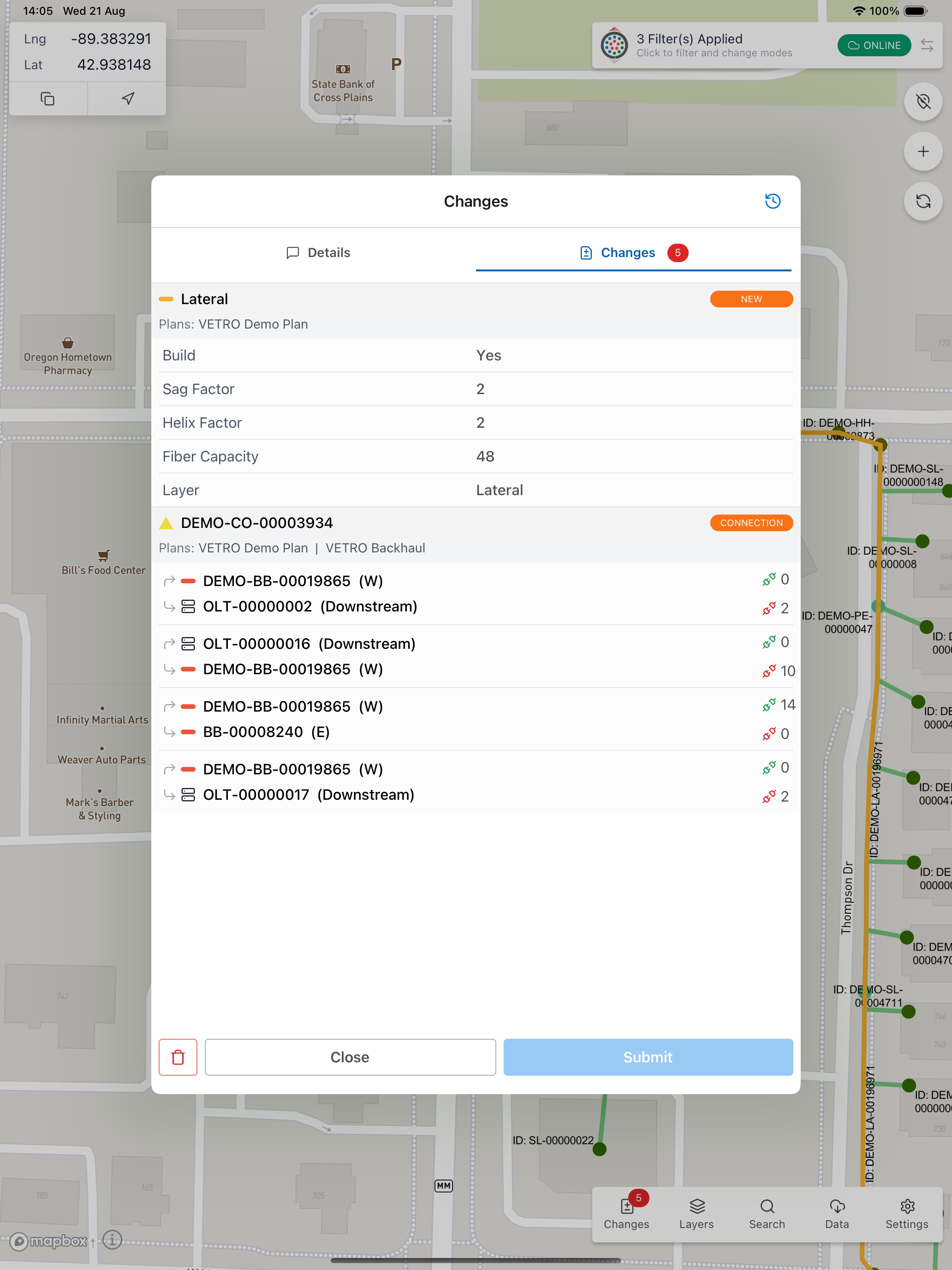Tap OLT-00000016 (Downstream) entry
The width and height of the screenshot is (952, 1270).
click(x=309, y=644)
